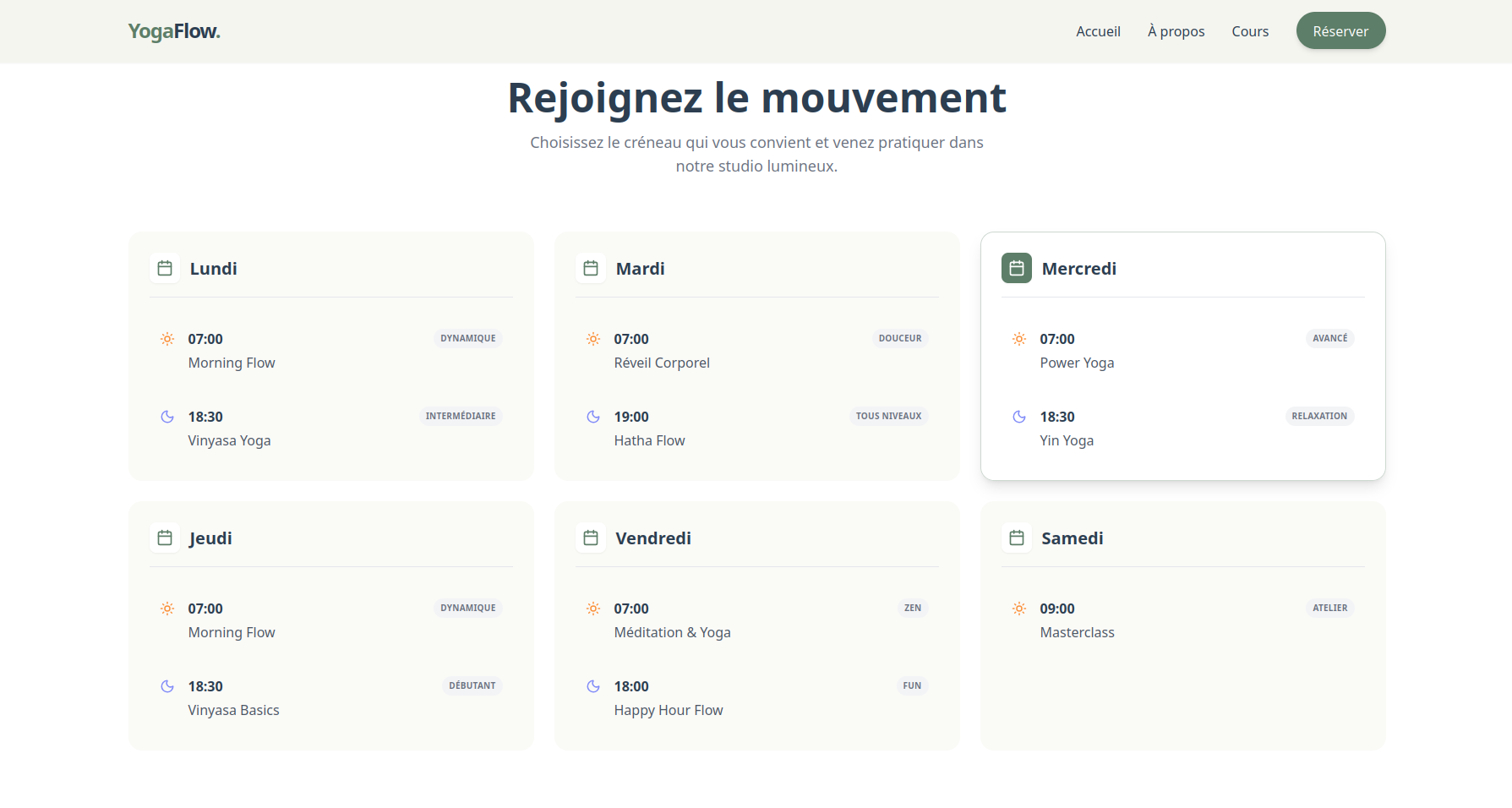The height and width of the screenshot is (808, 1512).
Task: Click the sun icon for Monday Morning Flow
Action: [x=167, y=340]
